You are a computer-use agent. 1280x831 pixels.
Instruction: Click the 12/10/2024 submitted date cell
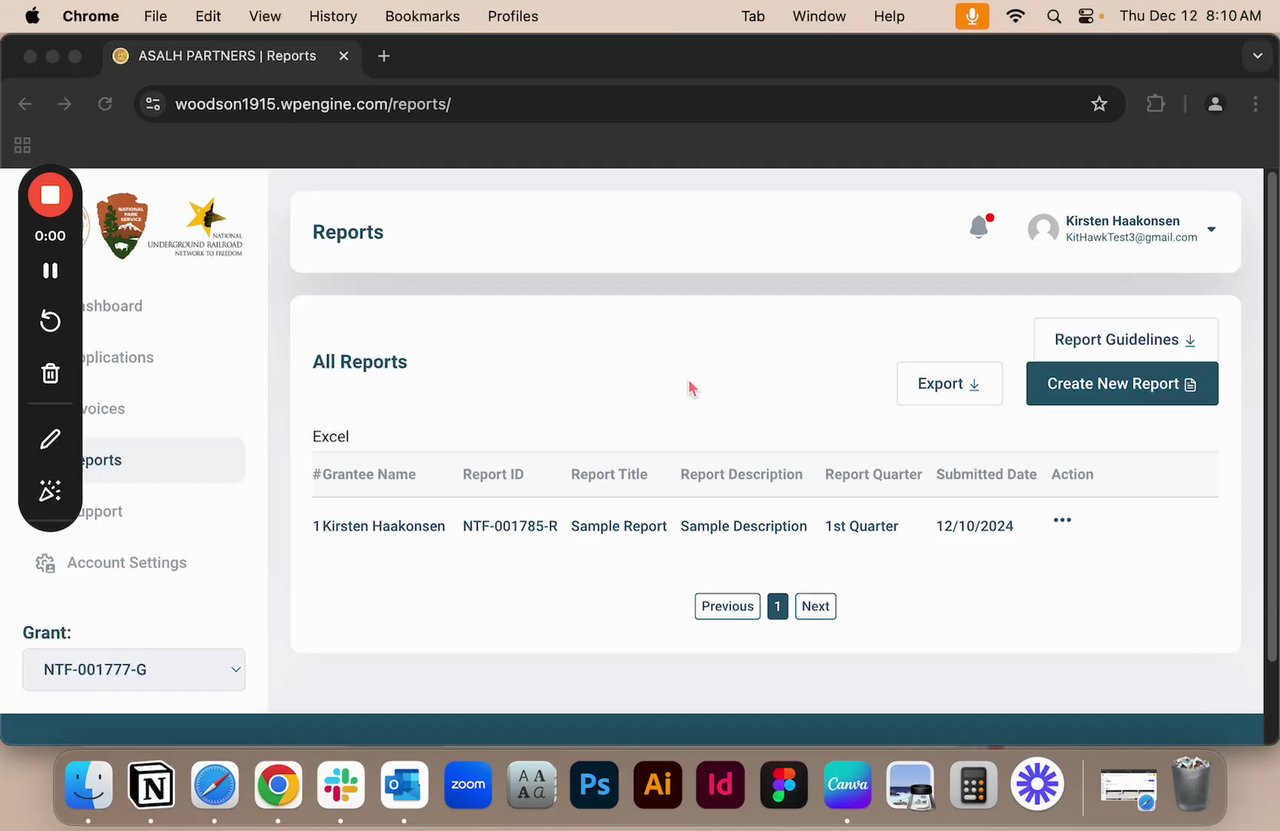click(x=975, y=526)
